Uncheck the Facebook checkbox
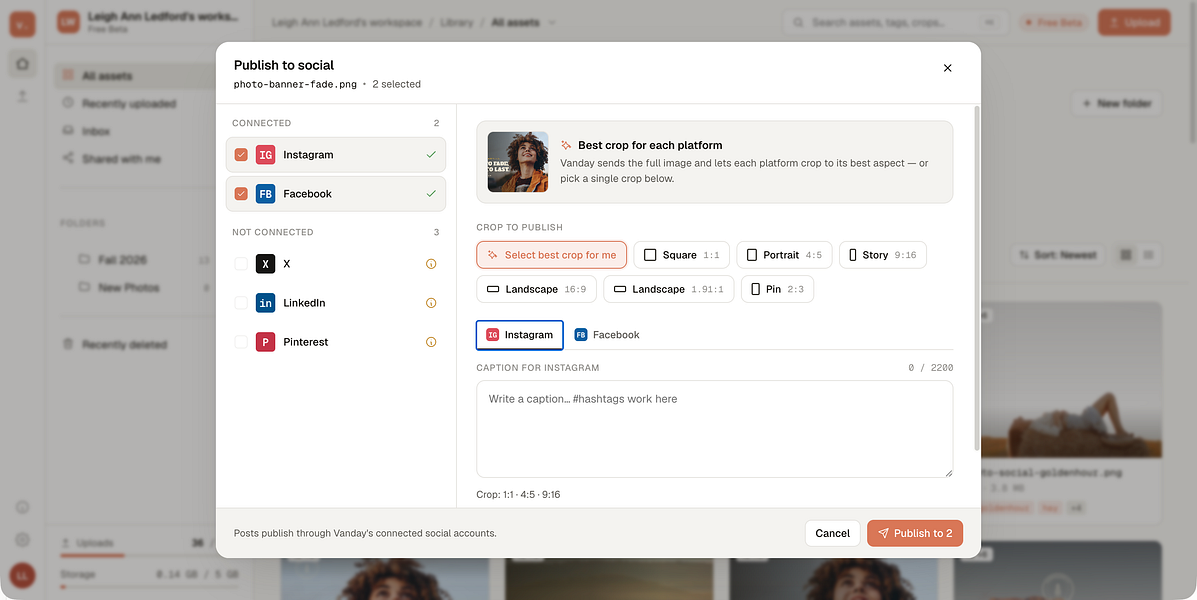This screenshot has height=600, width=1197. pyautogui.click(x=241, y=194)
